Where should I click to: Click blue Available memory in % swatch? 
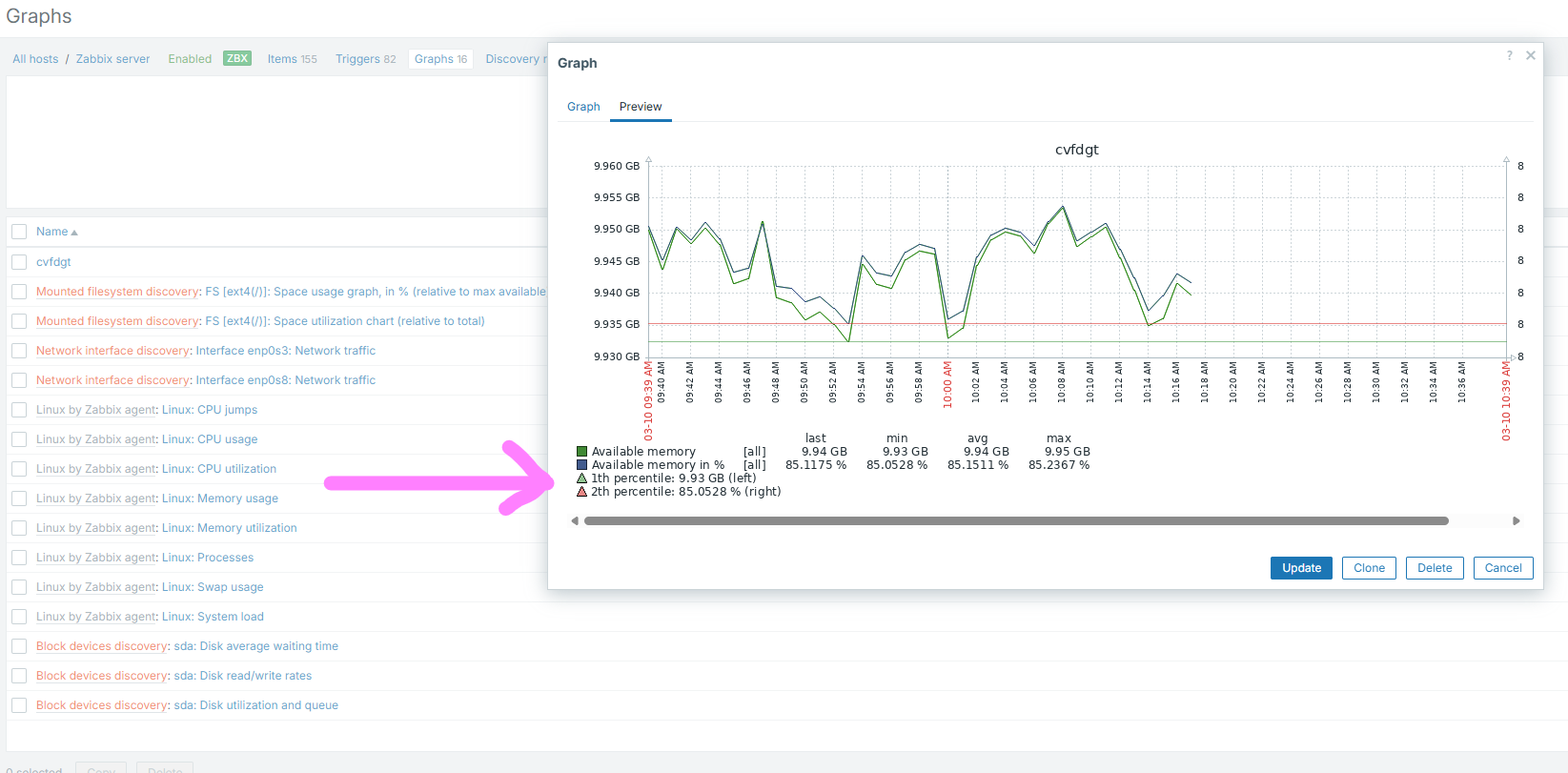click(581, 465)
